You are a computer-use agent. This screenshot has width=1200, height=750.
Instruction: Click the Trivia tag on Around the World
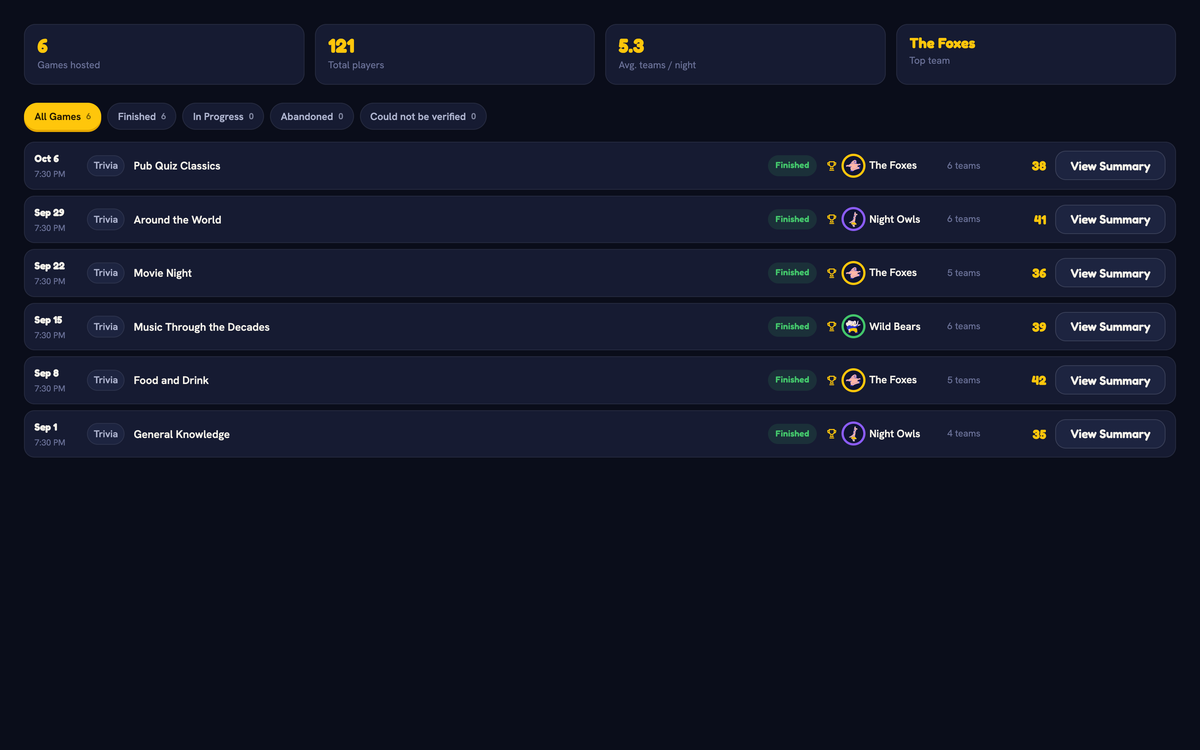(x=106, y=219)
